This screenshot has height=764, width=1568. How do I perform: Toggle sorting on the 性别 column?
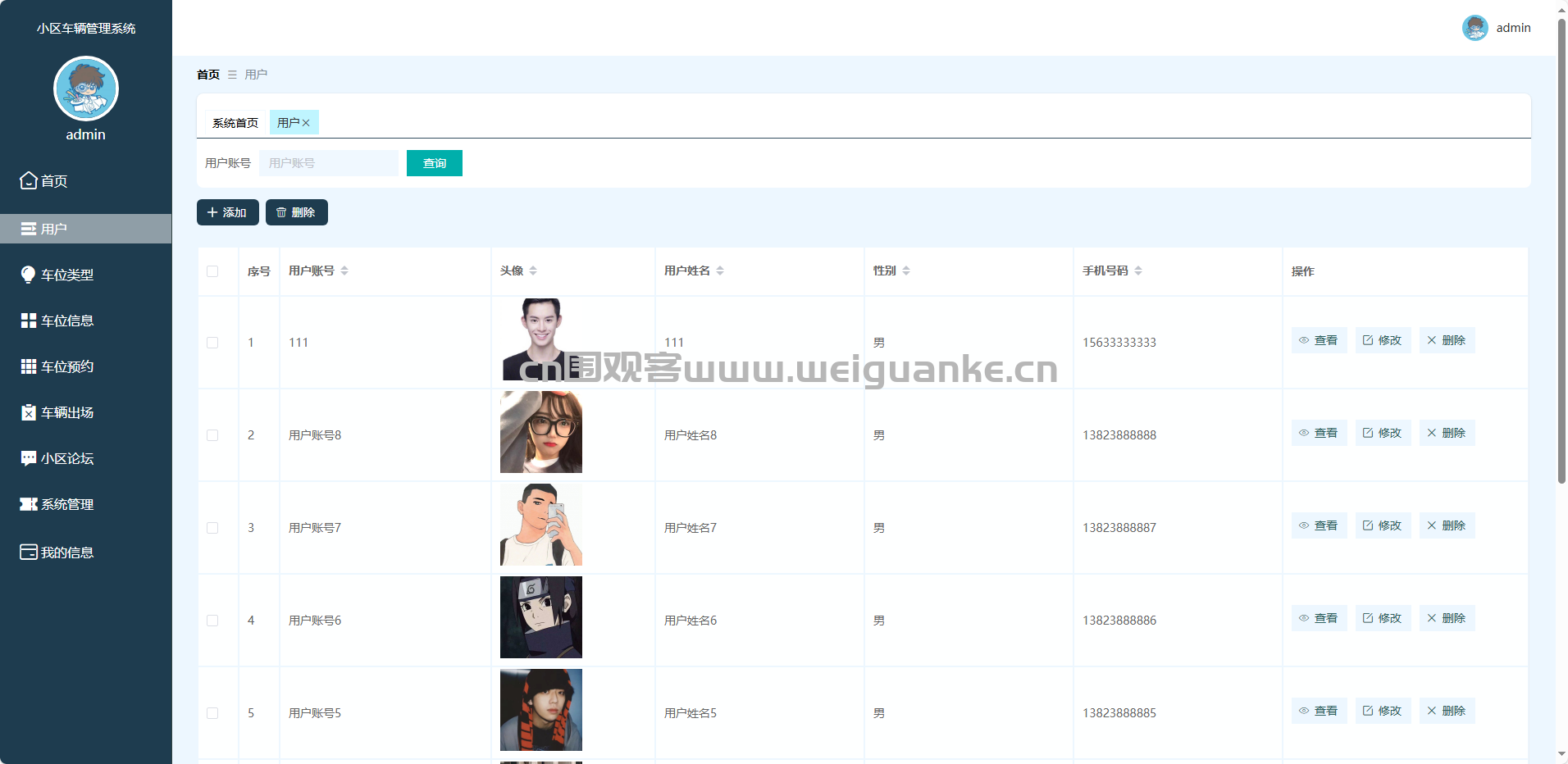click(906, 271)
